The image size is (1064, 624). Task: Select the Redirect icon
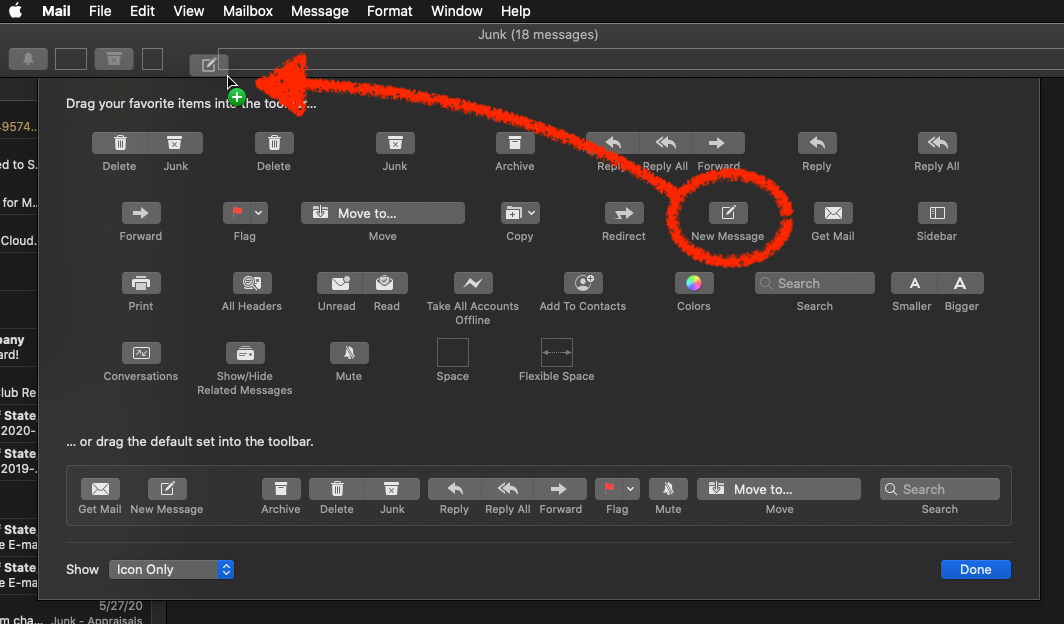pos(624,213)
